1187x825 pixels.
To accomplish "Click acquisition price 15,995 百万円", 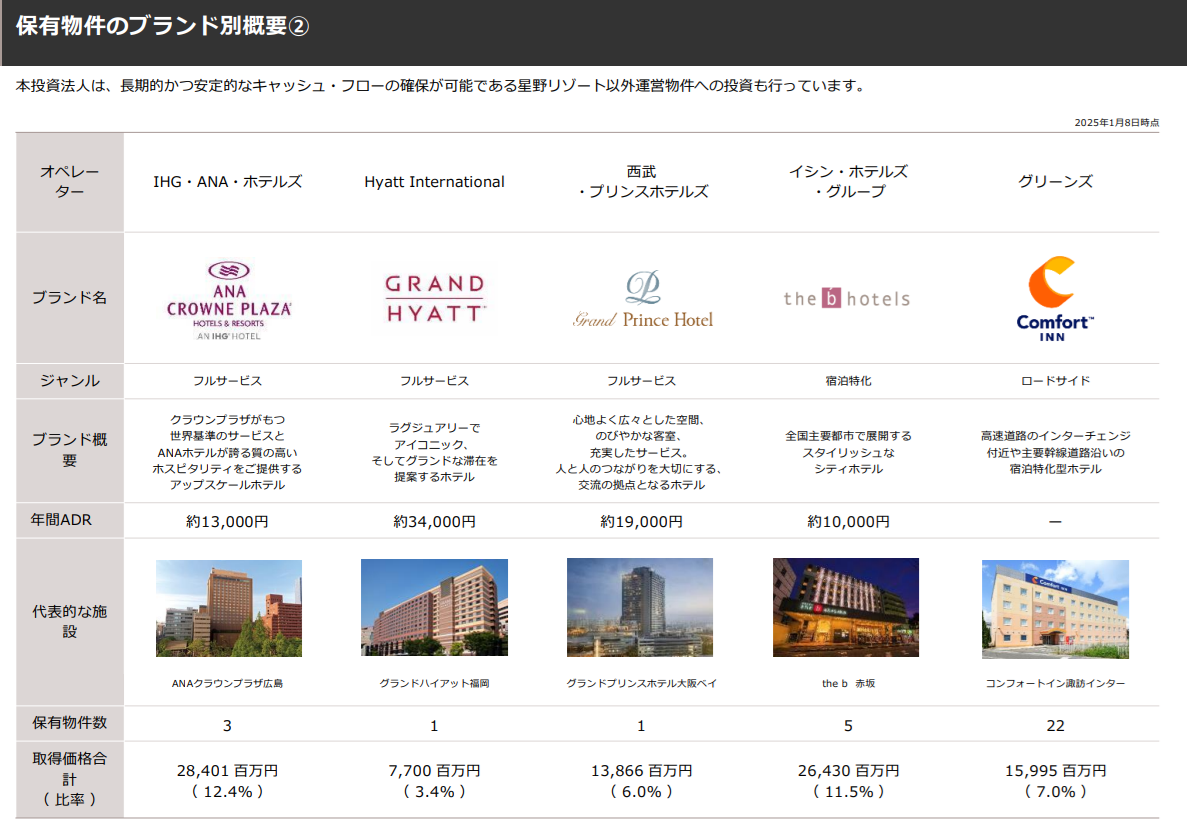I will pyautogui.click(x=1055, y=771).
